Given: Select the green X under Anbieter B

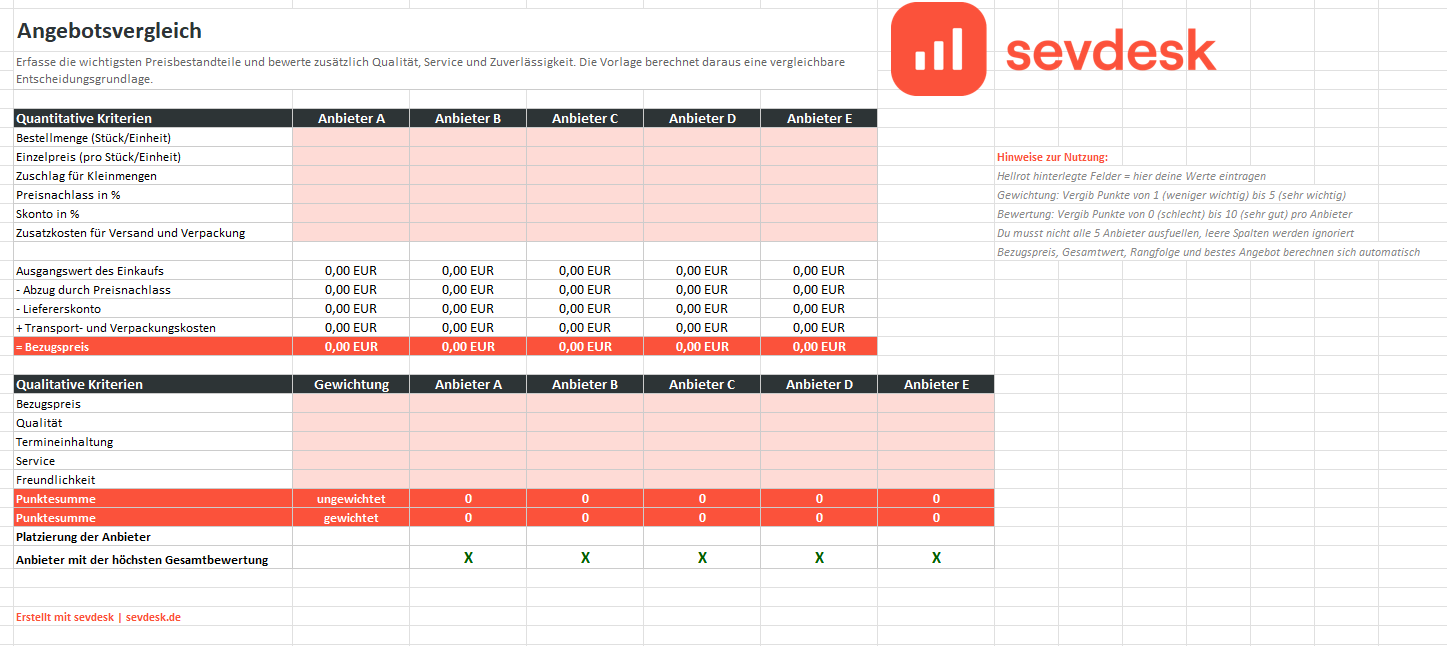Looking at the screenshot, I should click(585, 558).
